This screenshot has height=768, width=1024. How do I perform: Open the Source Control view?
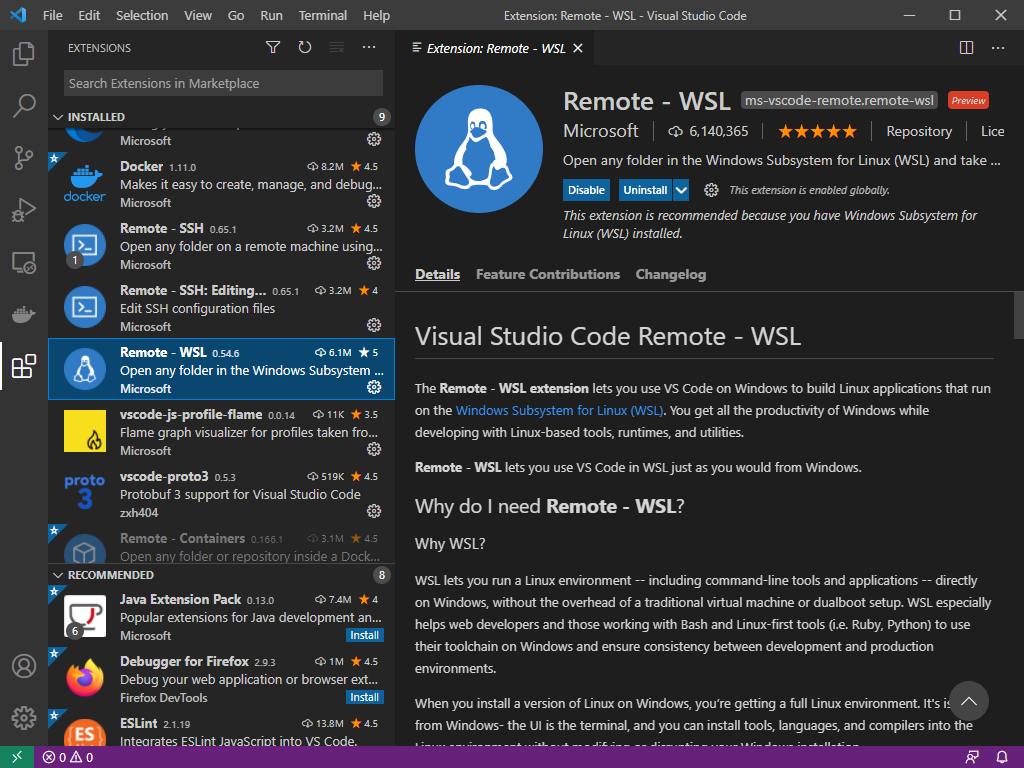[24, 157]
